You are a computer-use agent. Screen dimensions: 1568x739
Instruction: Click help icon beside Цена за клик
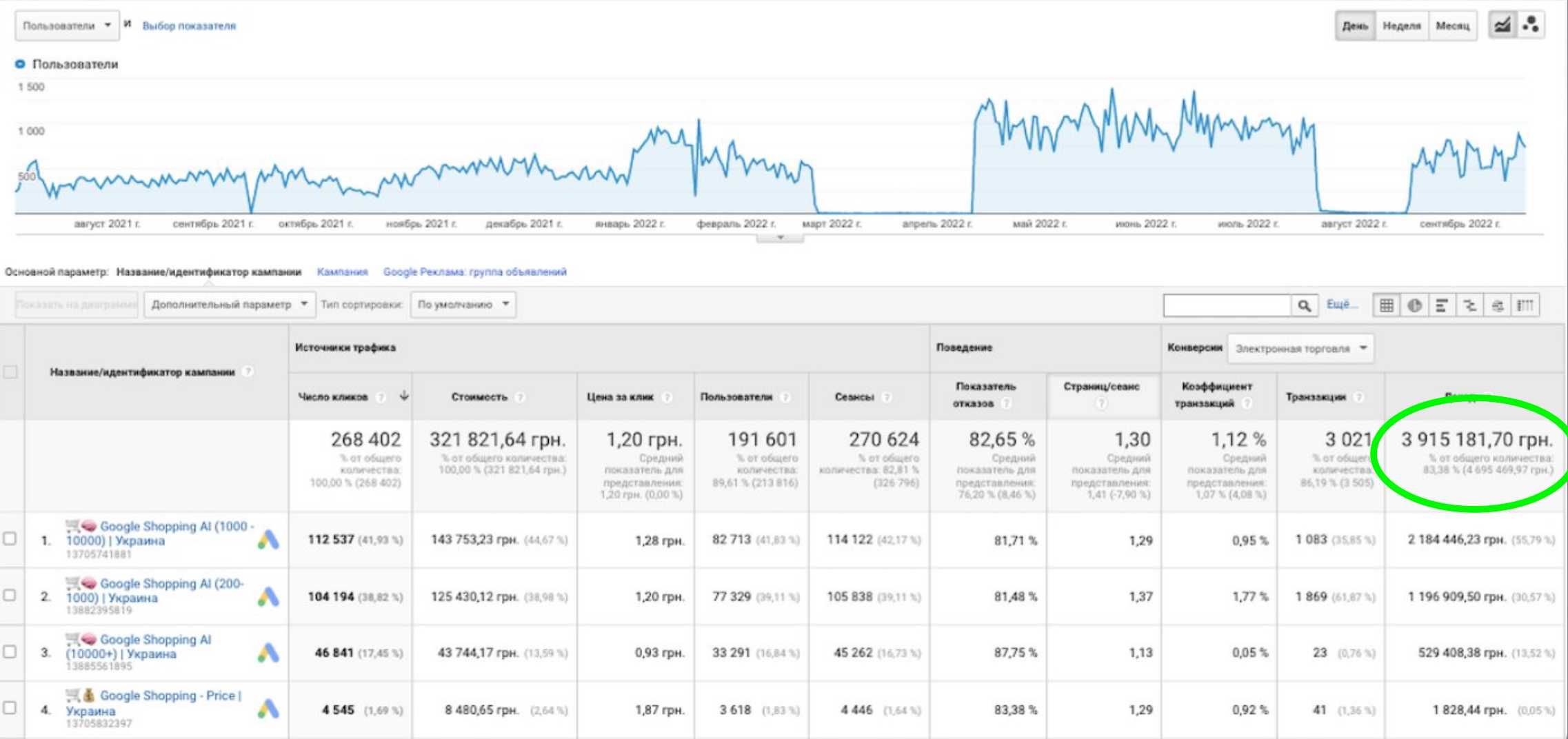(x=667, y=397)
